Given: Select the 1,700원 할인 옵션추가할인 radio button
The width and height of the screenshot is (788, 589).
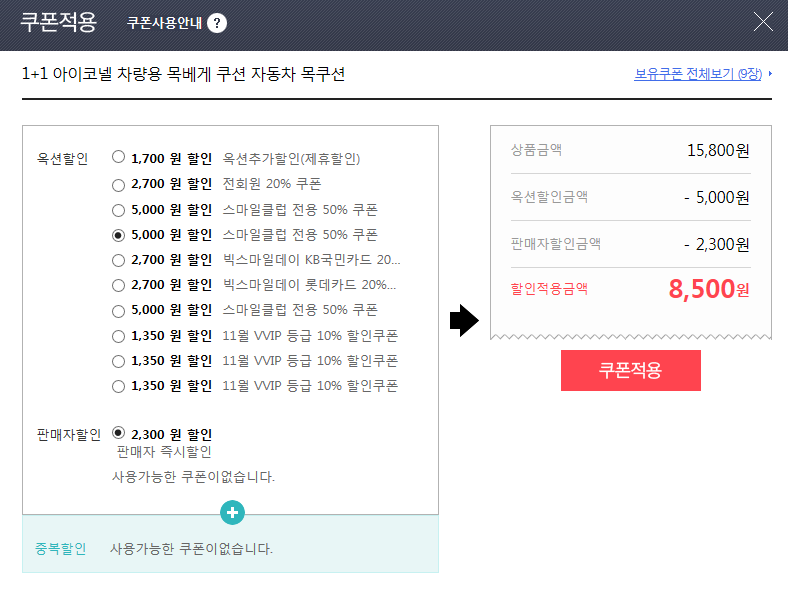Looking at the screenshot, I should 119,157.
